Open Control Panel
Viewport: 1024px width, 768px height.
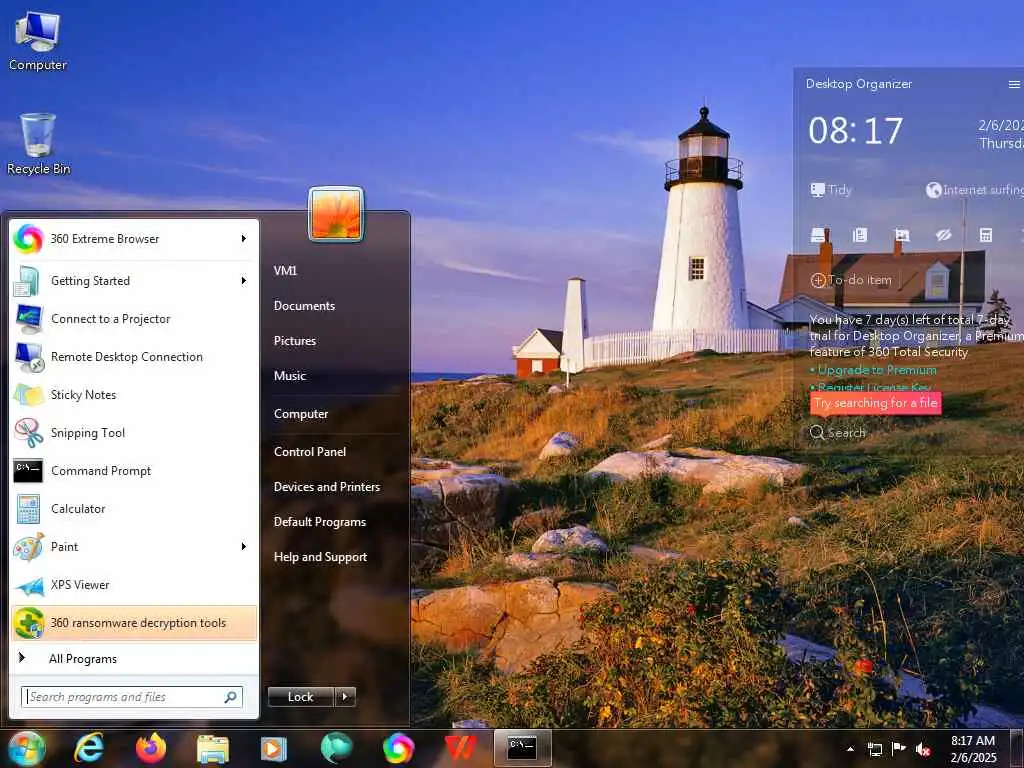click(x=310, y=452)
